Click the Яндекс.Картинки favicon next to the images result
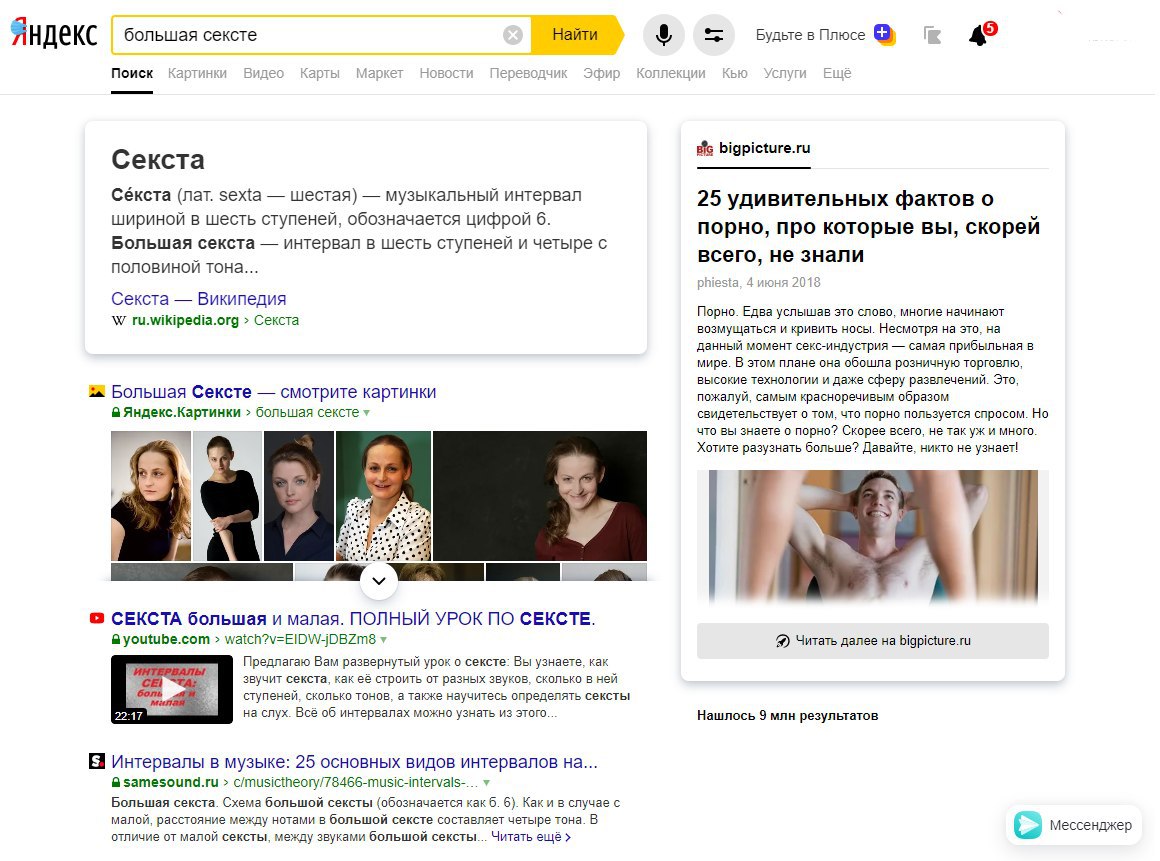 (x=96, y=391)
